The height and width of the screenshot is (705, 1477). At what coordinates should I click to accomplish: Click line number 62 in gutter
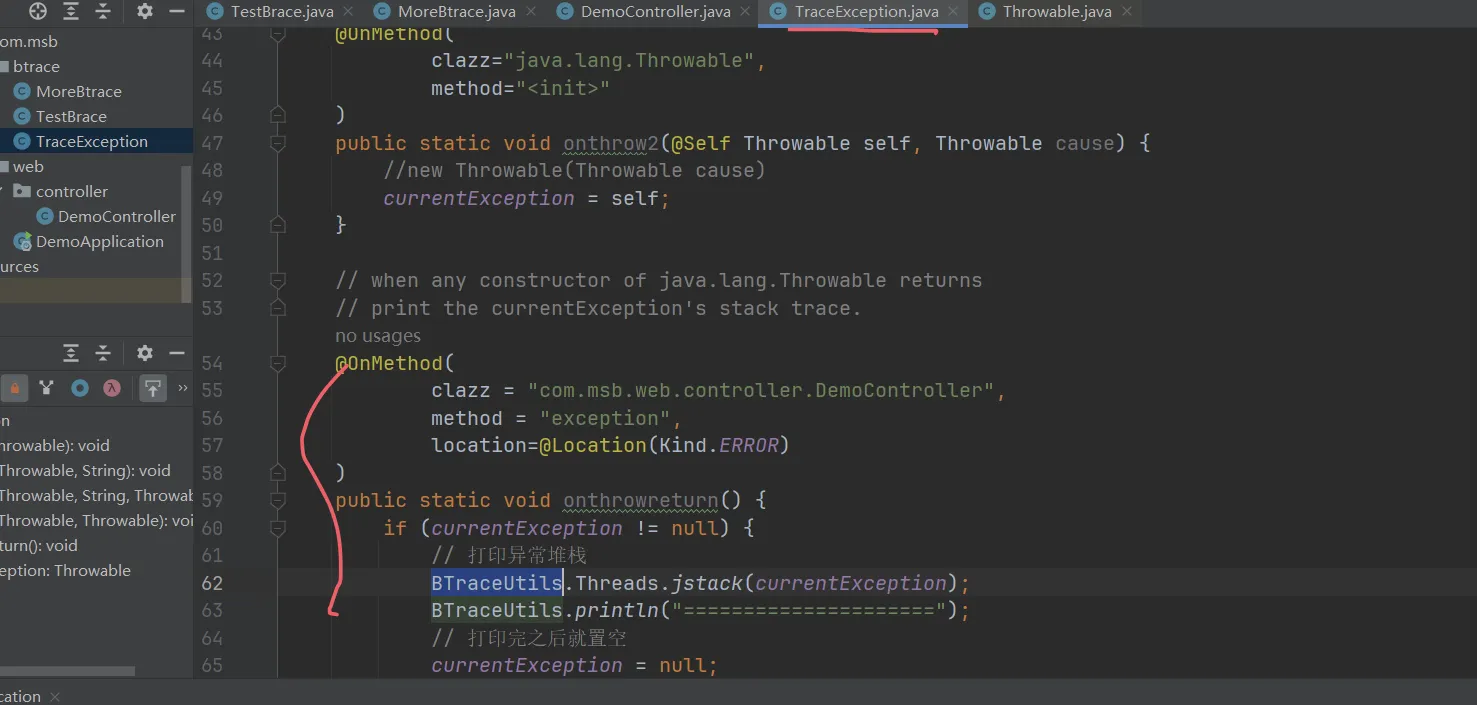[212, 582]
